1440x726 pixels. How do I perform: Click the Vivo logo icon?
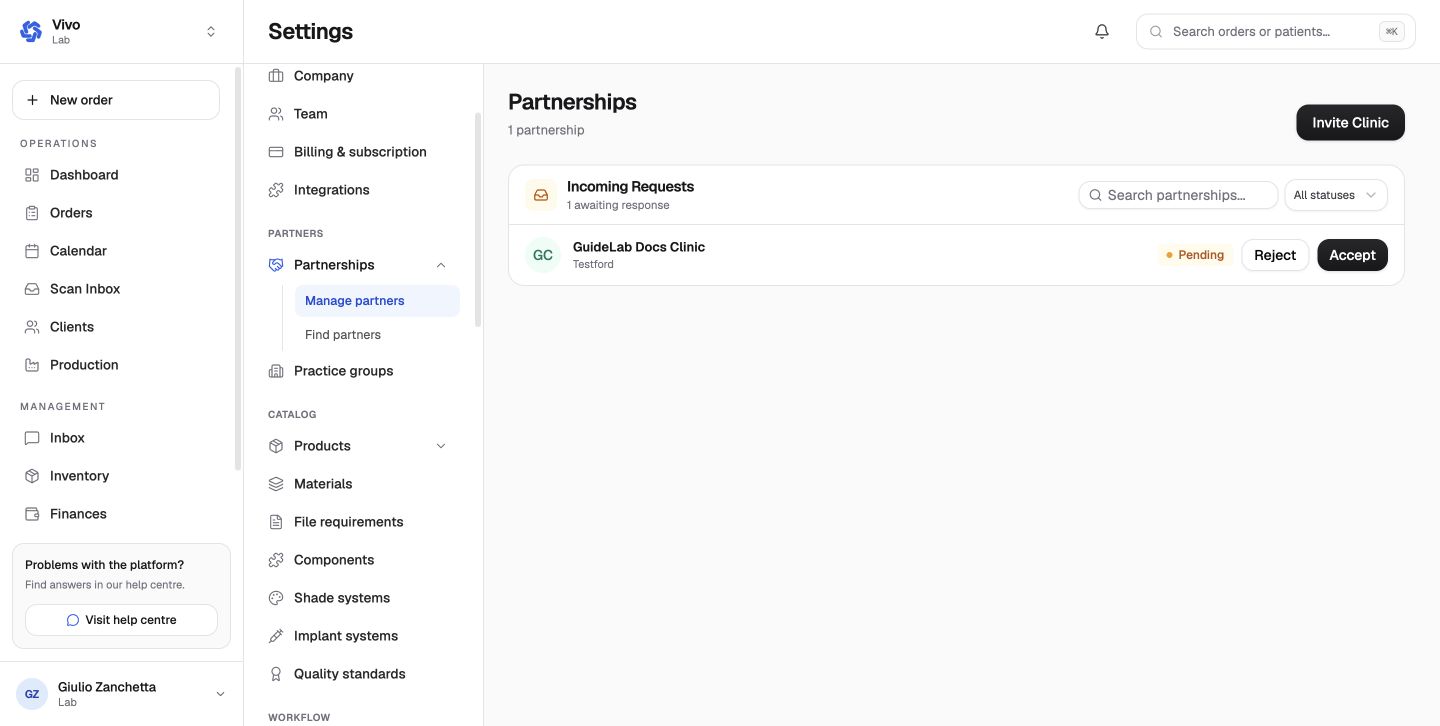31,31
